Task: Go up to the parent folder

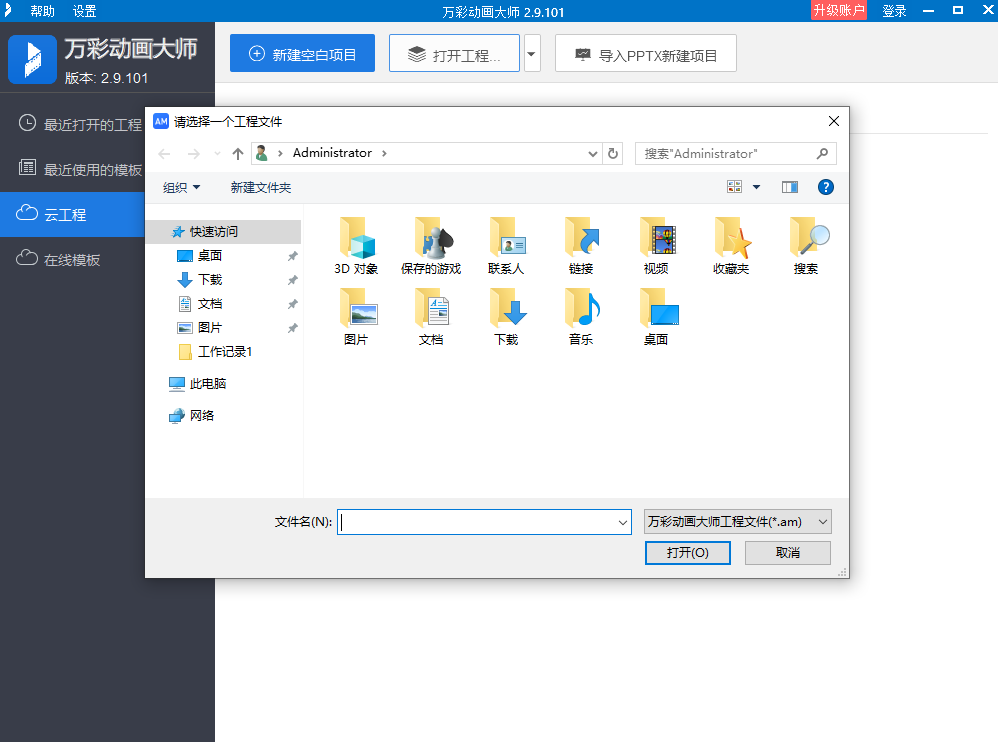Action: pyautogui.click(x=237, y=153)
